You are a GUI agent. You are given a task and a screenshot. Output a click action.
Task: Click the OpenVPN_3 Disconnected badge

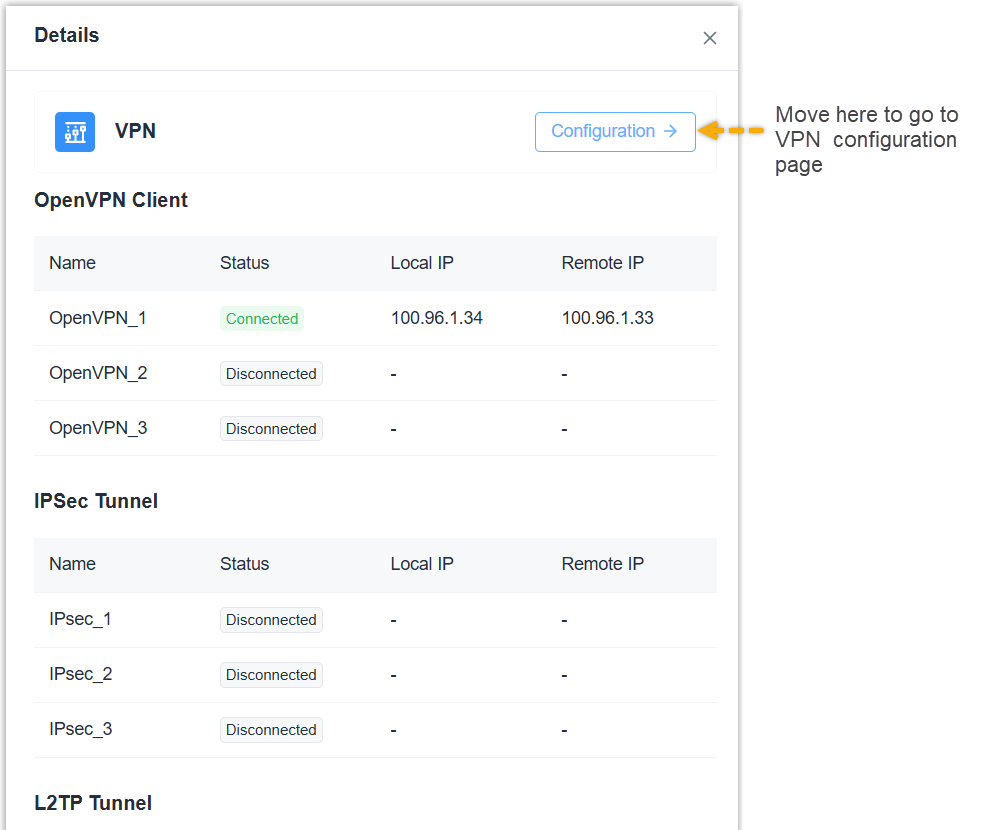(x=271, y=429)
